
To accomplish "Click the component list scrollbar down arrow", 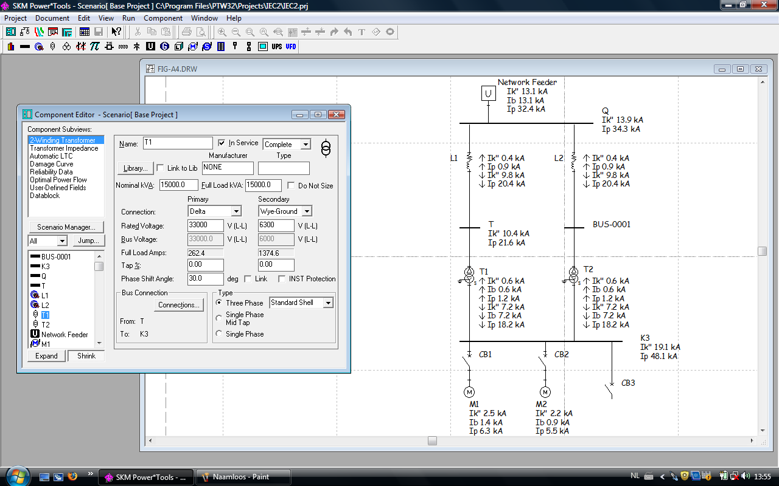I will 99,343.
